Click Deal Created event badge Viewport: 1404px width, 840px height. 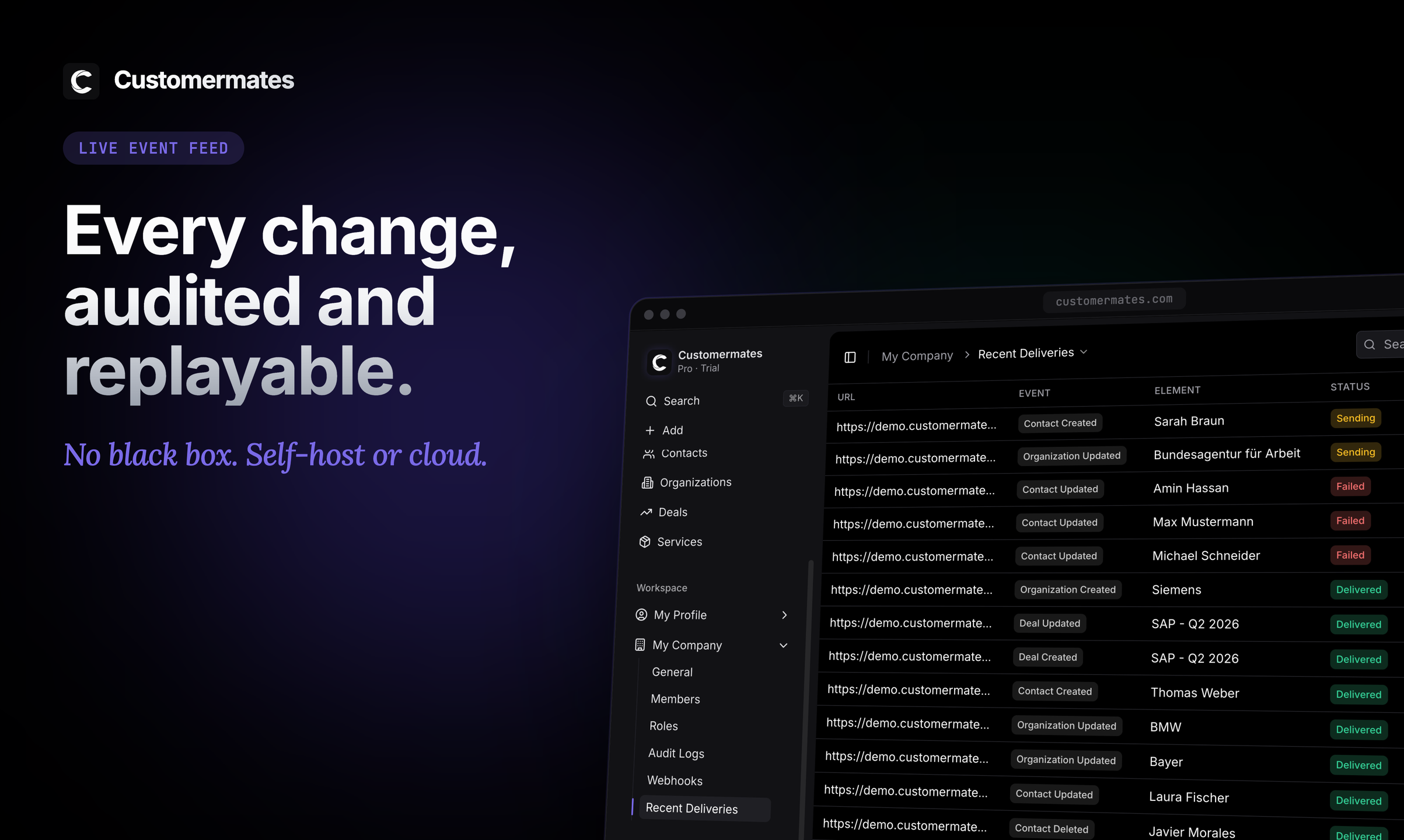[x=1047, y=657]
